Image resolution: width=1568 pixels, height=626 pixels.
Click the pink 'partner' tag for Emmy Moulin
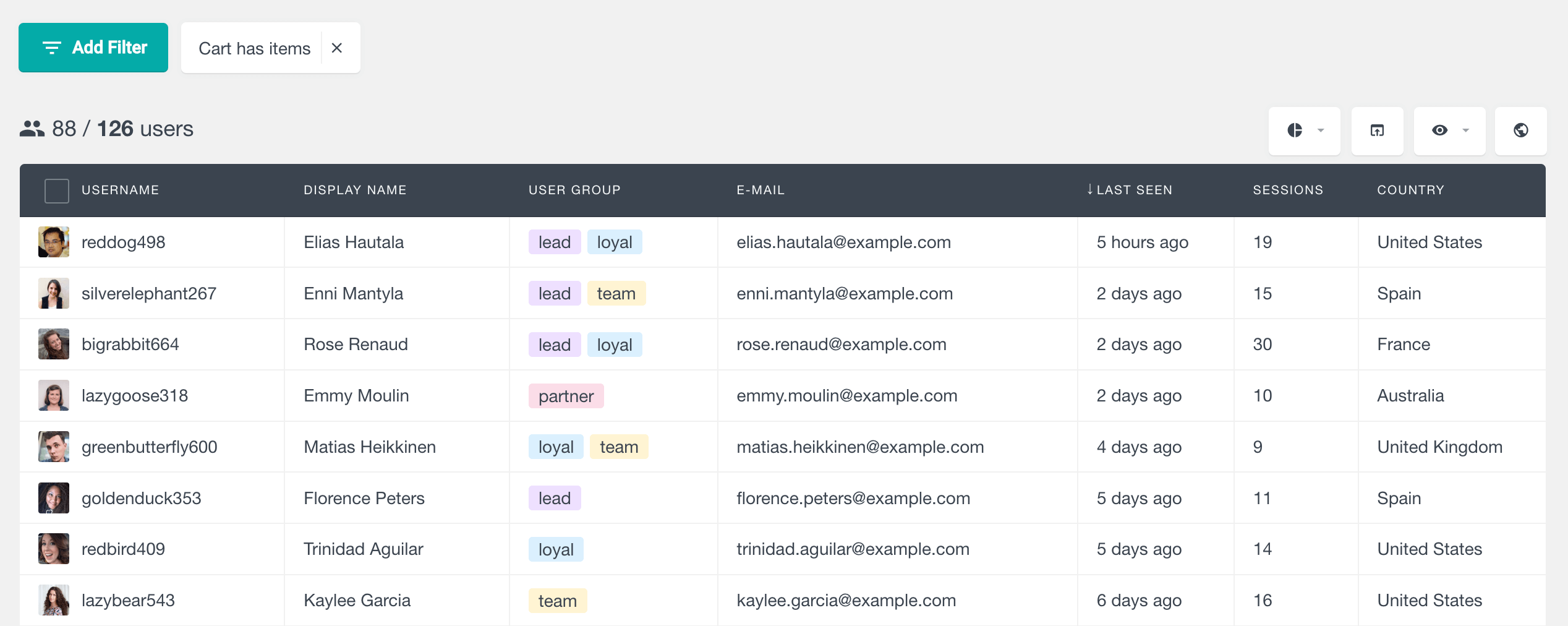(x=566, y=396)
